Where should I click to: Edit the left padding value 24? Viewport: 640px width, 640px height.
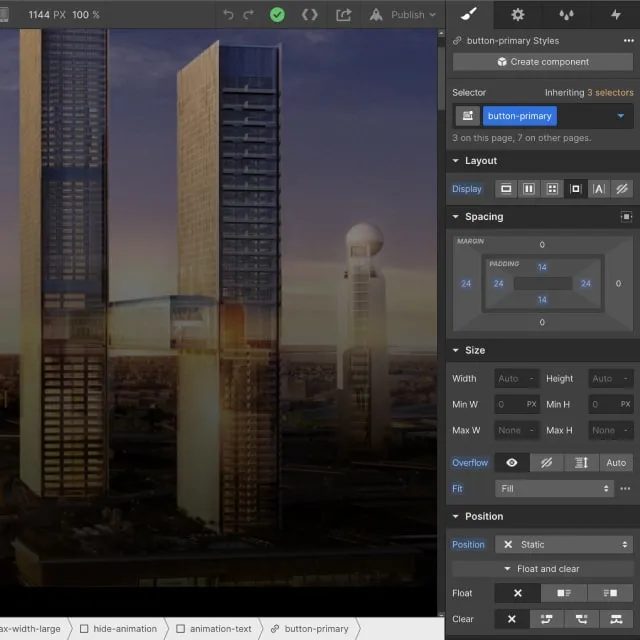tap(498, 284)
